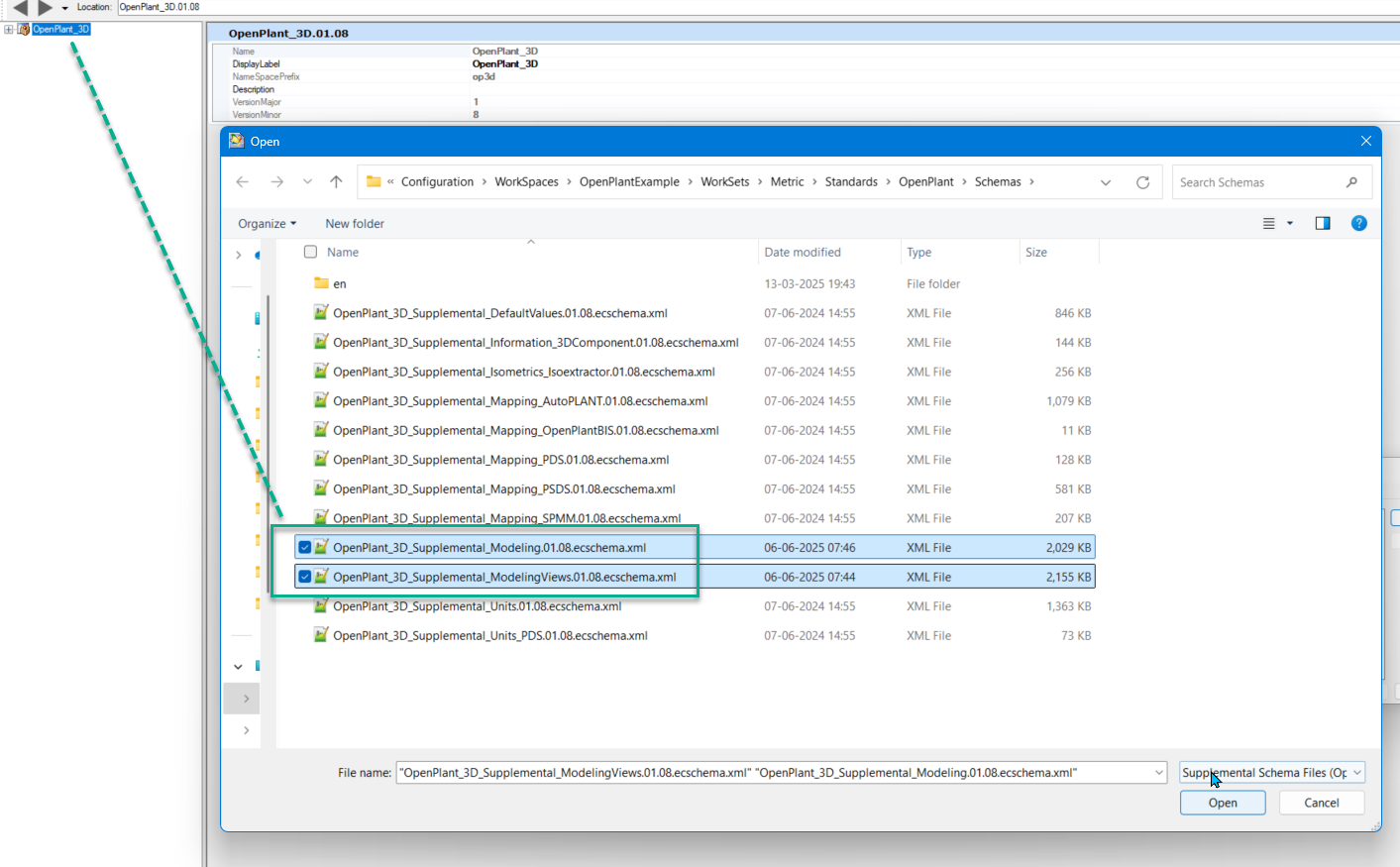Screen dimensions: 1400x867
Task: Toggle the select all files checkbox
Action: tap(310, 252)
